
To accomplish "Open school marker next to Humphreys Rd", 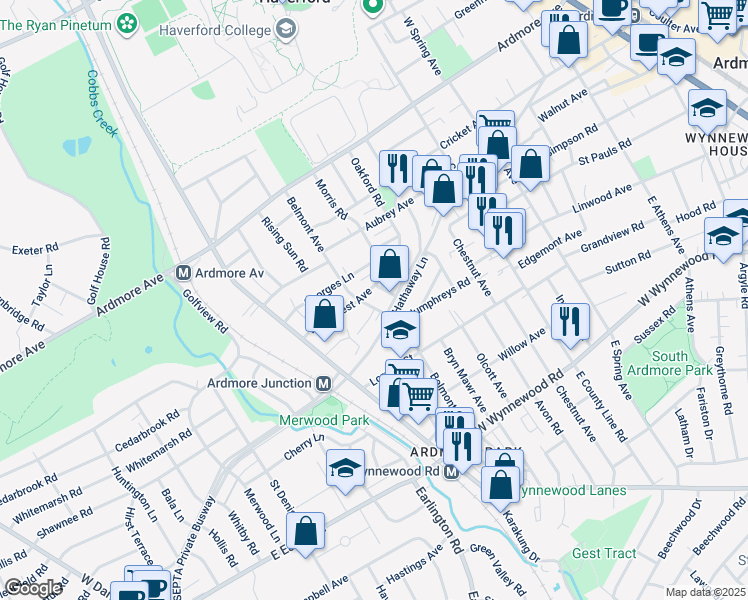I will [400, 331].
